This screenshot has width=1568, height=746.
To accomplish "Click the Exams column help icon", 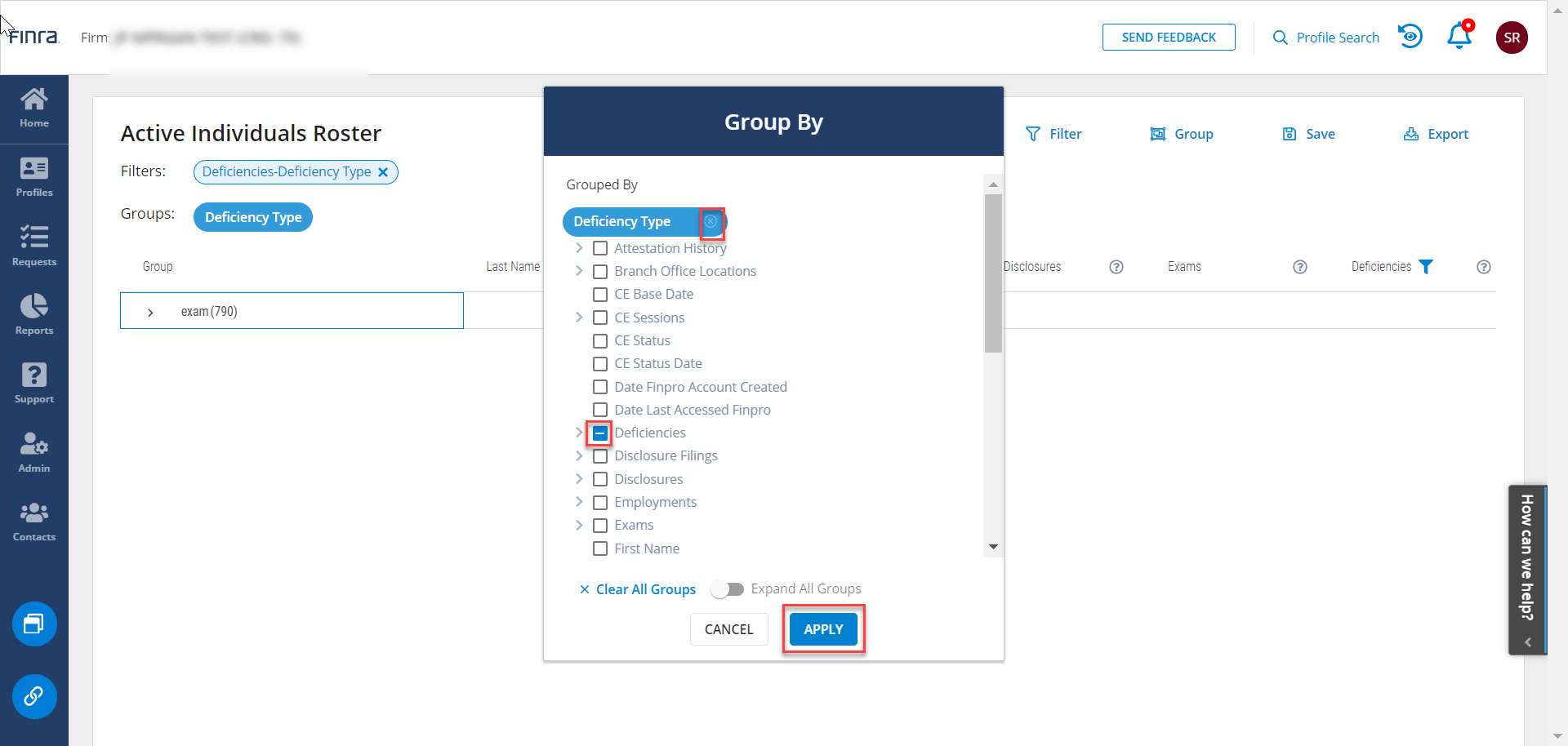I will [1300, 267].
